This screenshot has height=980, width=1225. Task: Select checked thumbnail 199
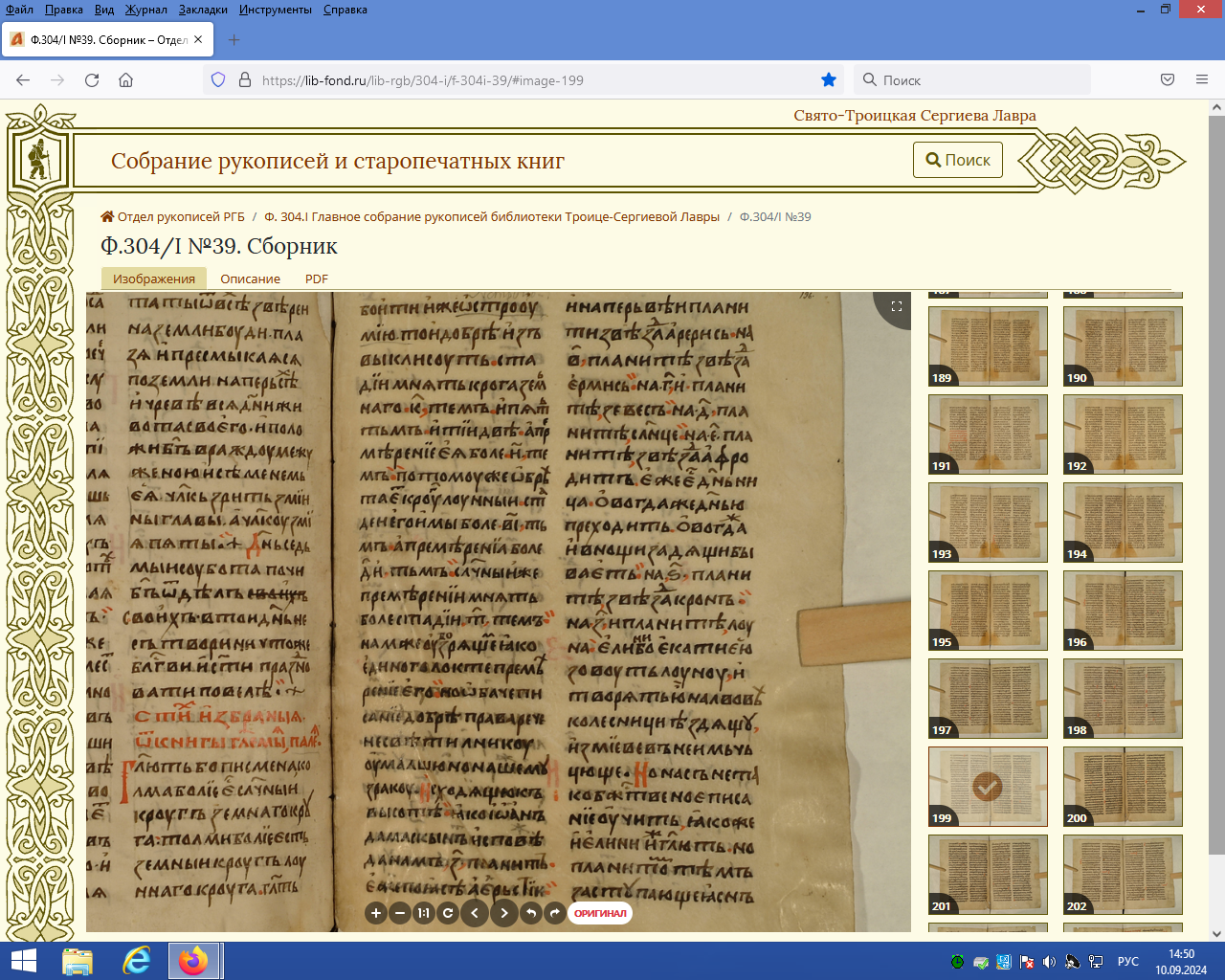[988, 787]
